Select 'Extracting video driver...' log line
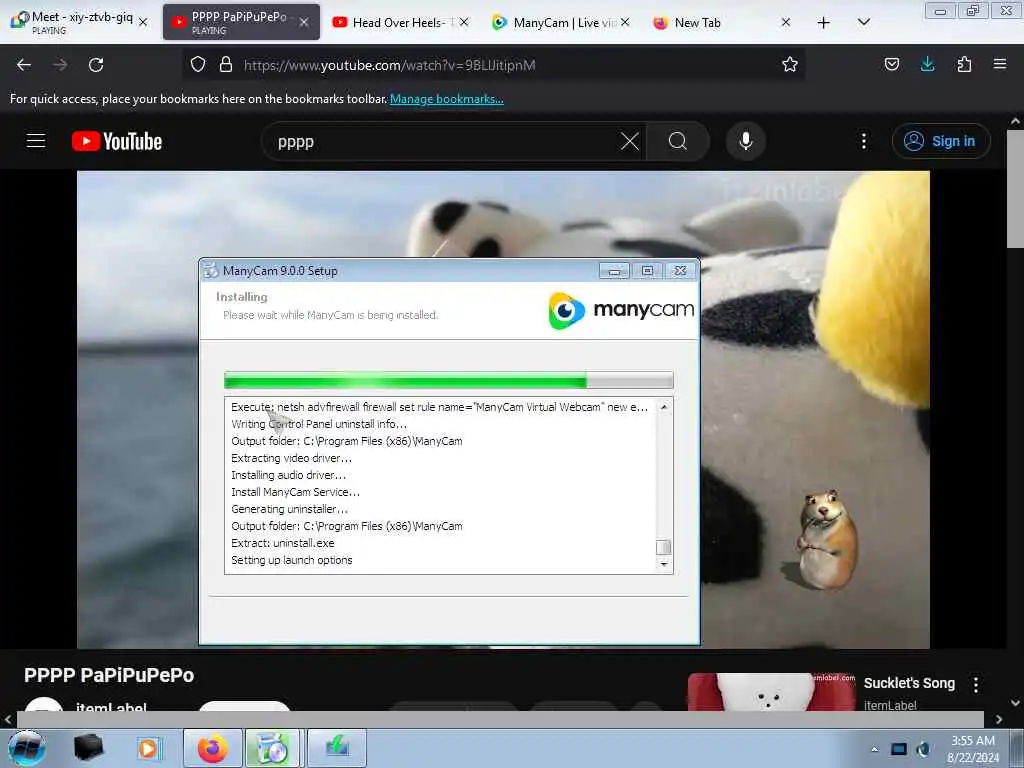The image size is (1024, 768). (x=291, y=458)
